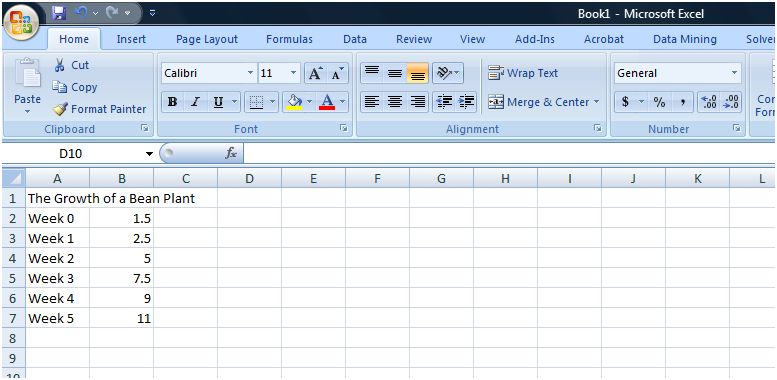Open the font size 11 dropdown
Screen dimensions: 777x380
click(x=293, y=73)
